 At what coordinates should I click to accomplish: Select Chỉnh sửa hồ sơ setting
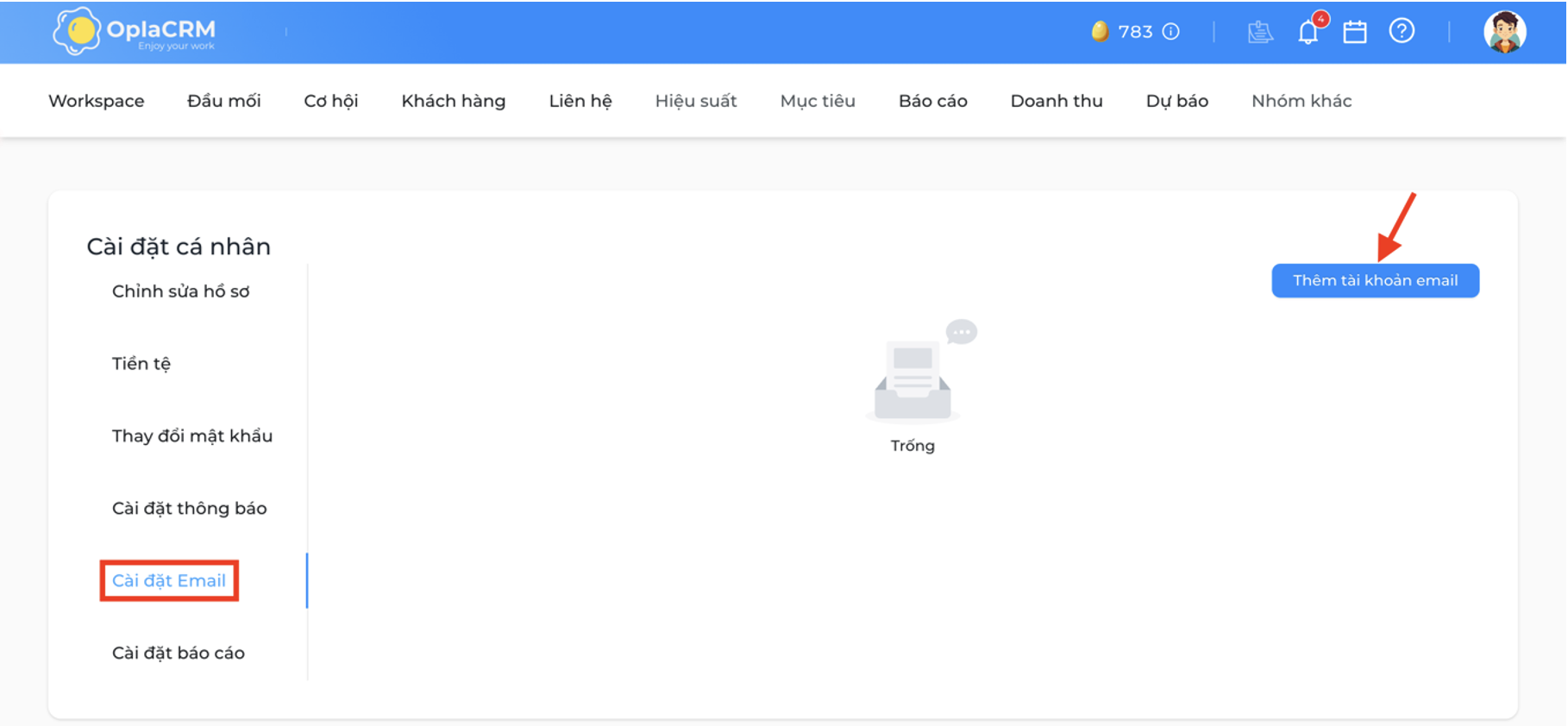(x=181, y=291)
